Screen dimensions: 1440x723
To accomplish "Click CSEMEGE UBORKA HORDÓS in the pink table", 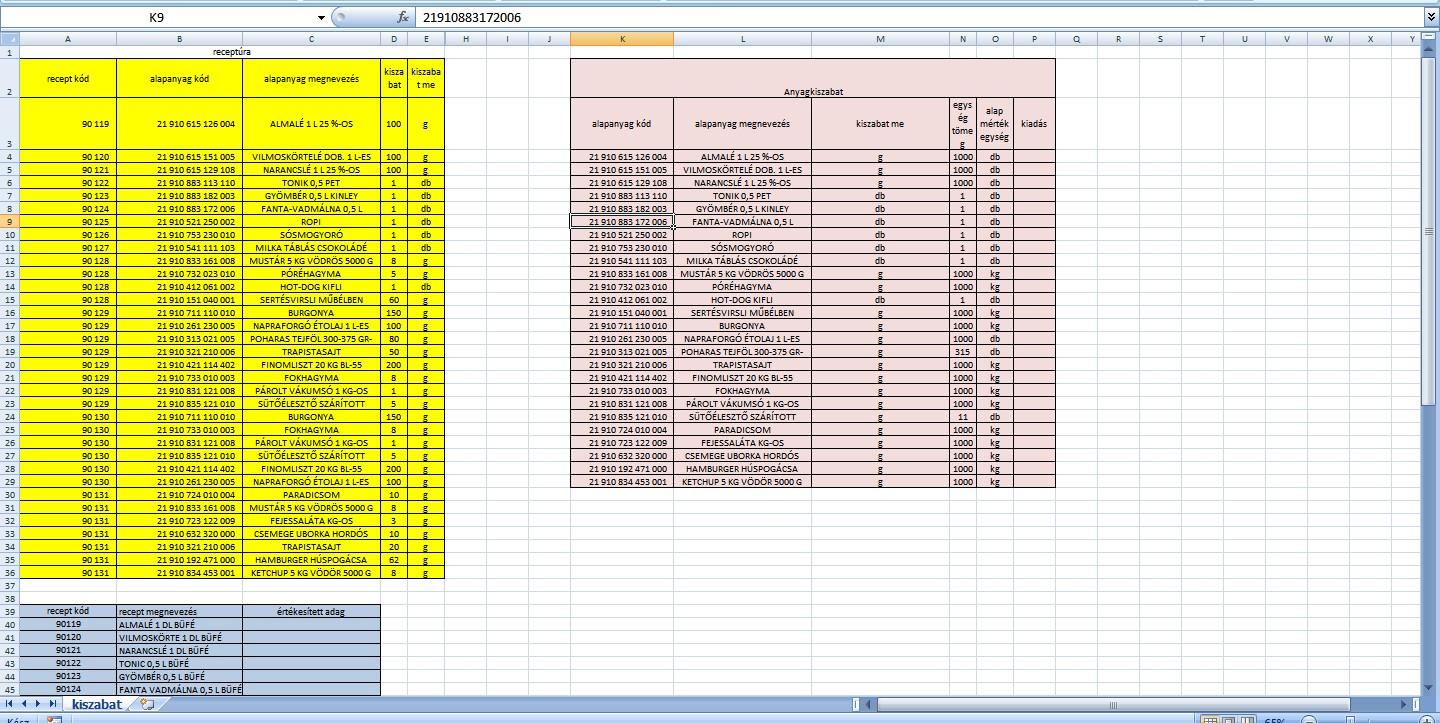I will point(742,456).
